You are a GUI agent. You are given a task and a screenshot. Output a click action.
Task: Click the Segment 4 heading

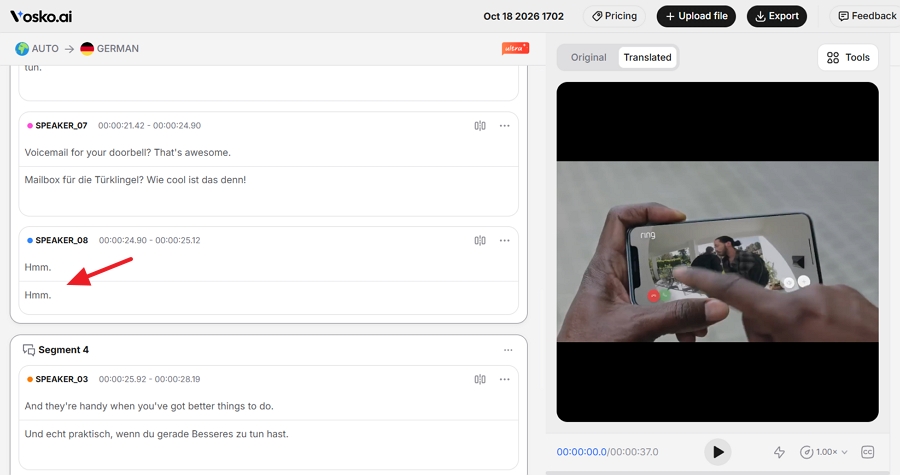click(64, 350)
